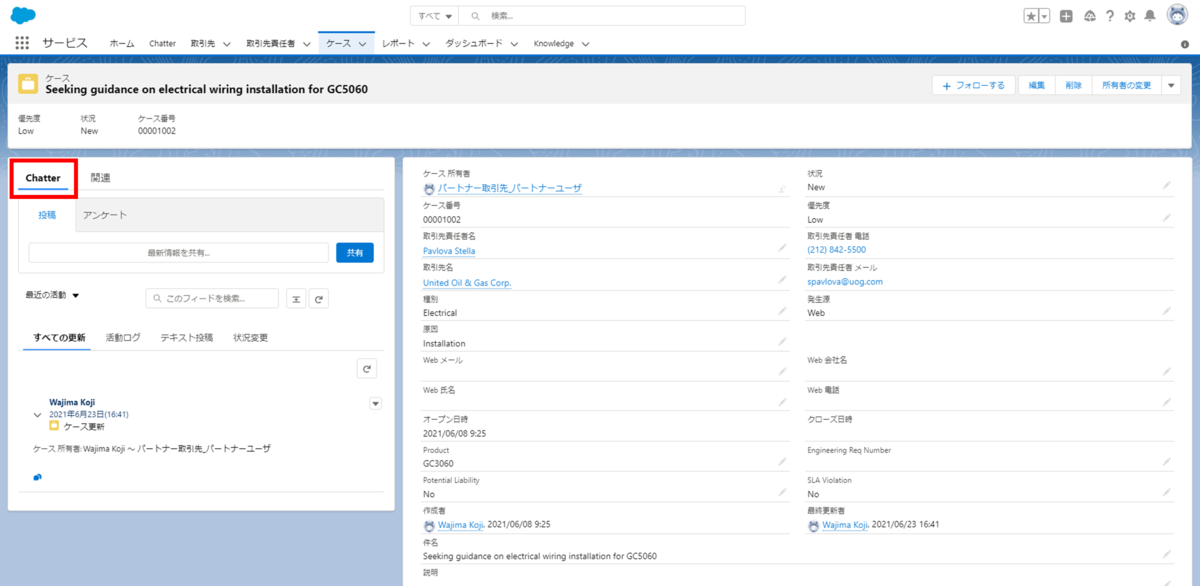Viewport: 1200px width, 586px height.
Task: Click the spavlova@uog.com email link
Action: [x=845, y=282]
